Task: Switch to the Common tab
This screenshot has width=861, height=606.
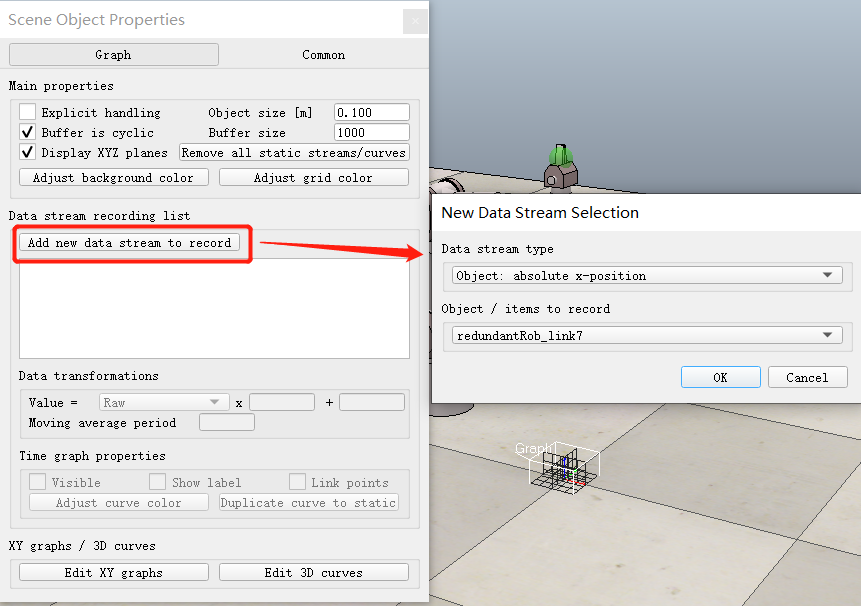Action: 323,55
